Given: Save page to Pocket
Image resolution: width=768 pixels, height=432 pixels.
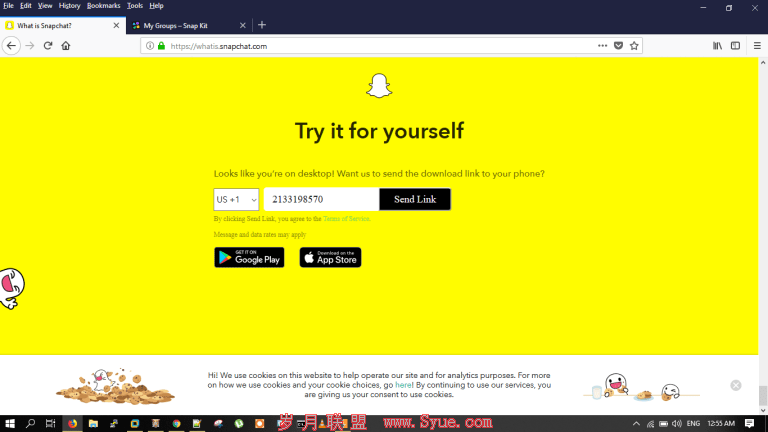Looking at the screenshot, I should coord(619,46).
